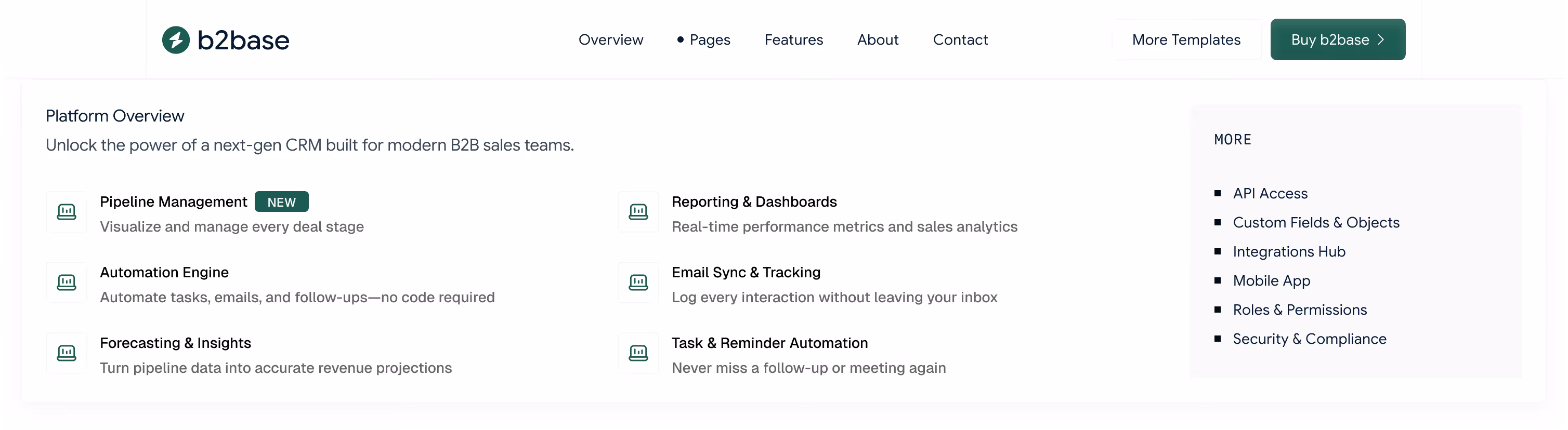Viewport: 1568px width, 430px height.
Task: Open the Pipeline Management link
Action: tap(174, 201)
